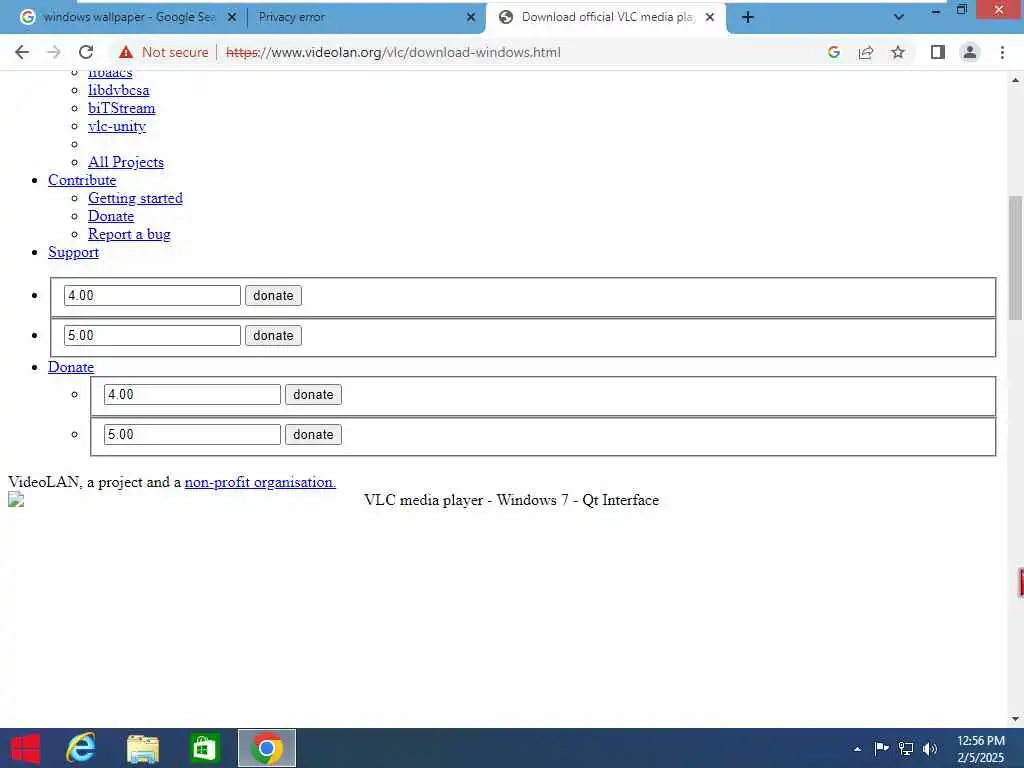Open the Not secure warning indicator
Screen dimensions: 1024x768
[x=163, y=52]
